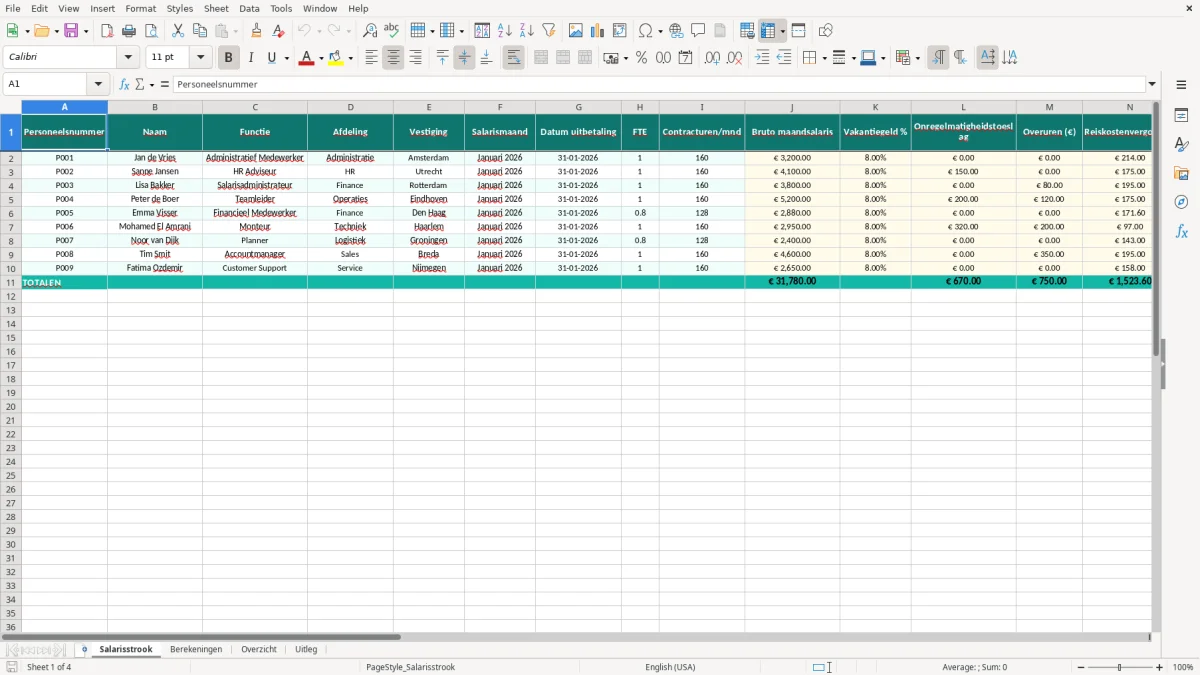This screenshot has width=1200, height=675.
Task: Click Sort Ascending icon
Action: click(505, 31)
